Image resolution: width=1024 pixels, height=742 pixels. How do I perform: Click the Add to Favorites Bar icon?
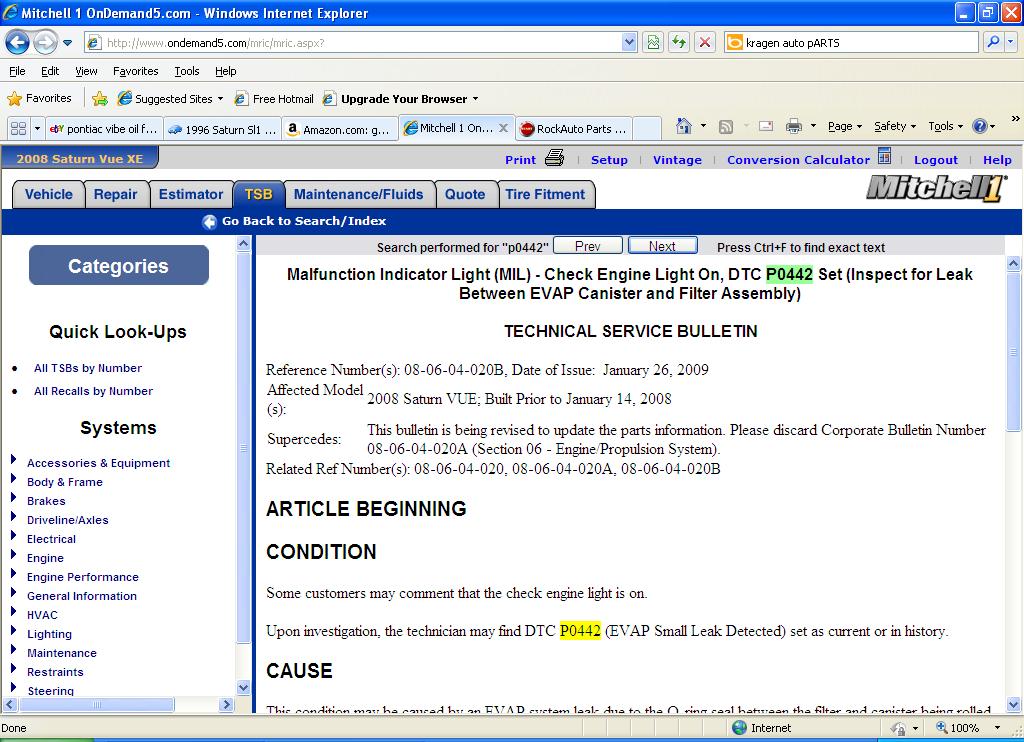click(x=100, y=99)
